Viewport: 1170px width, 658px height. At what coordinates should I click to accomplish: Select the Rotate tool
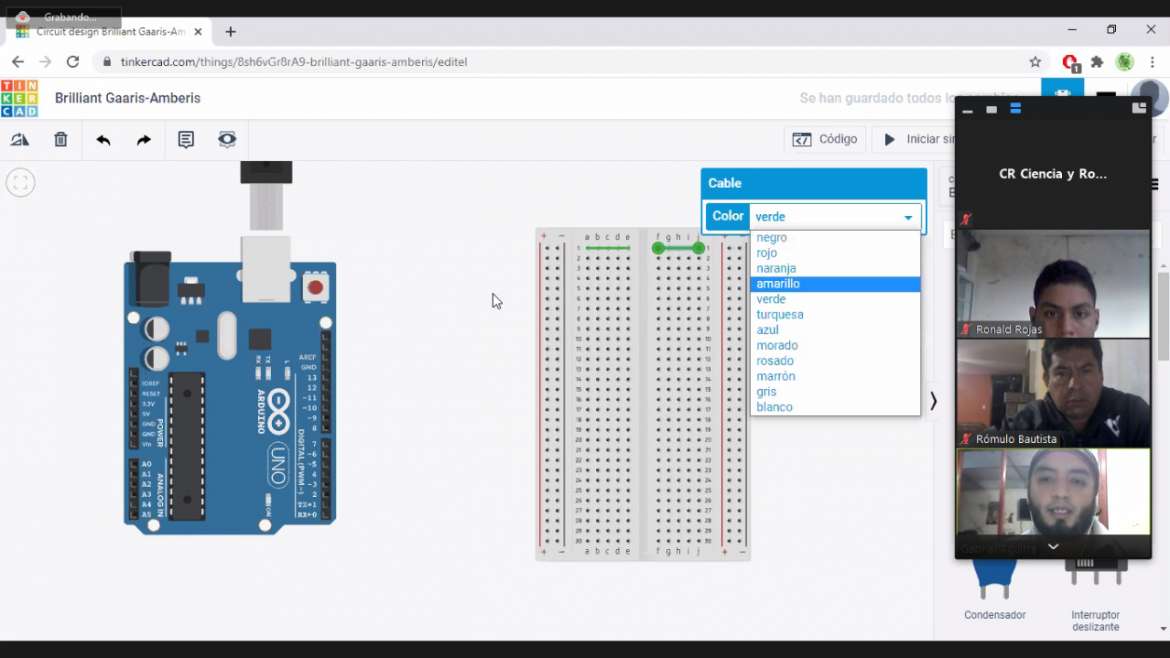20,139
